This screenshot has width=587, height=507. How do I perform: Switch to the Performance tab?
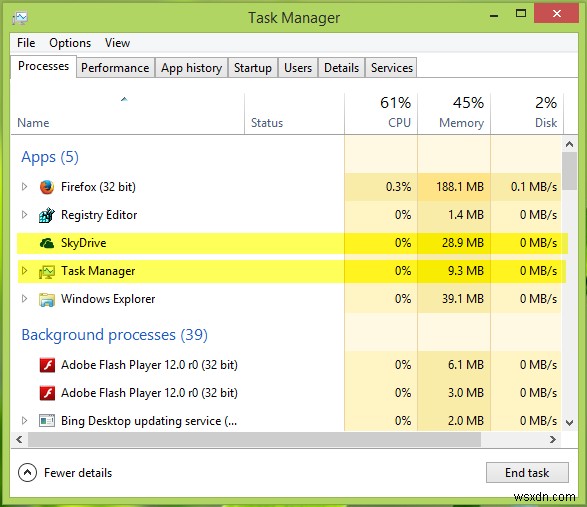pyautogui.click(x=115, y=68)
